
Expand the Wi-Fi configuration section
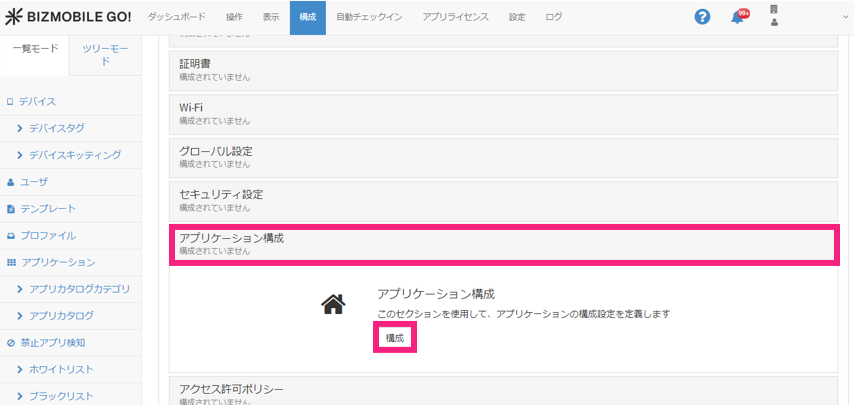point(502,113)
